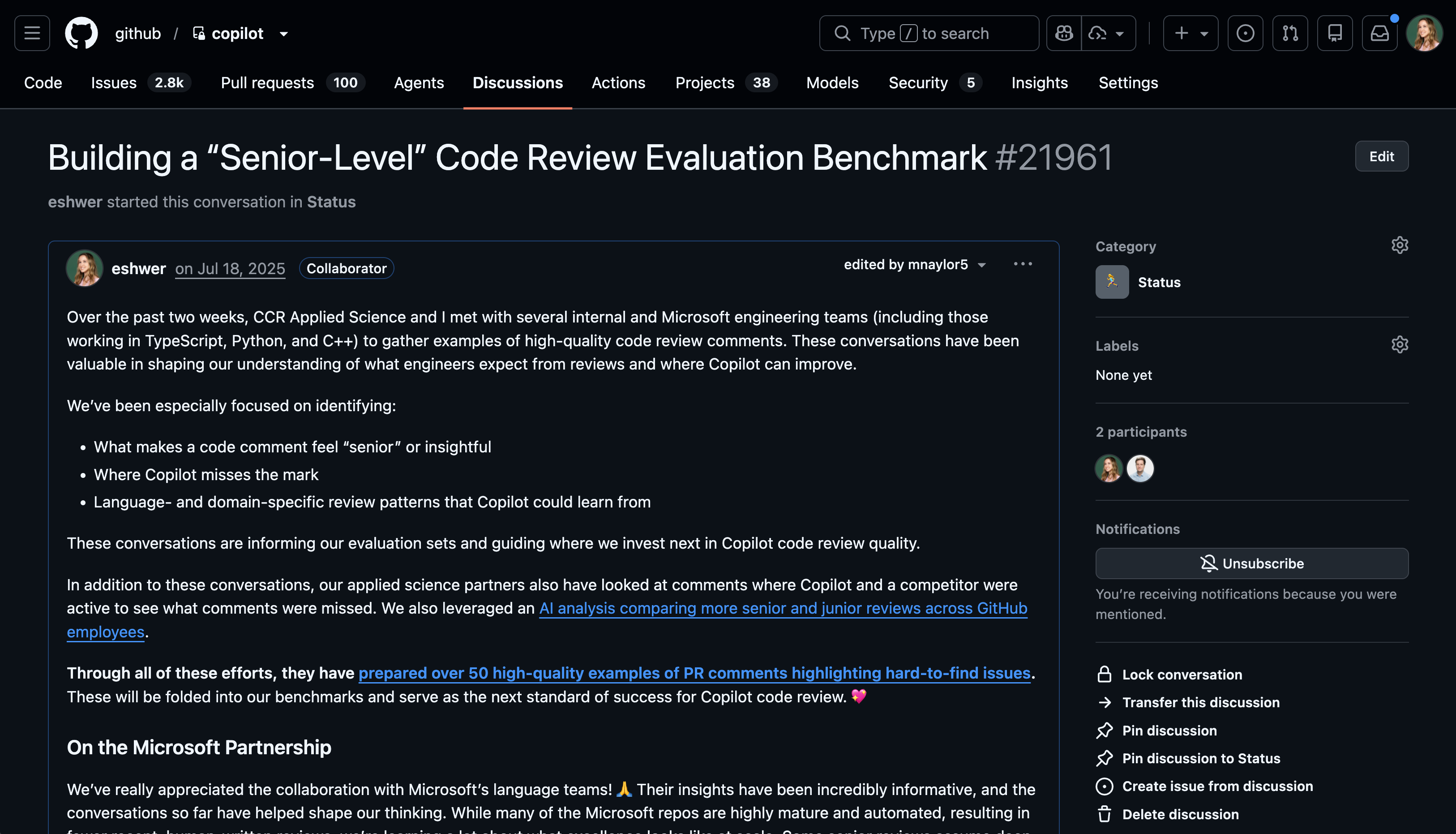
Task: Switch to the Pull requests tab
Action: pos(267,83)
